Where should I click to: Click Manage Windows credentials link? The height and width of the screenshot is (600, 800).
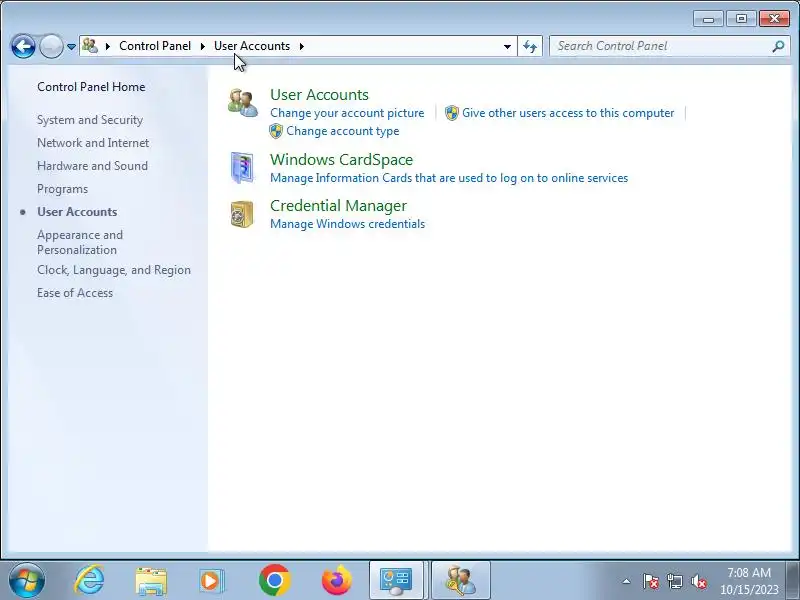[x=347, y=224]
